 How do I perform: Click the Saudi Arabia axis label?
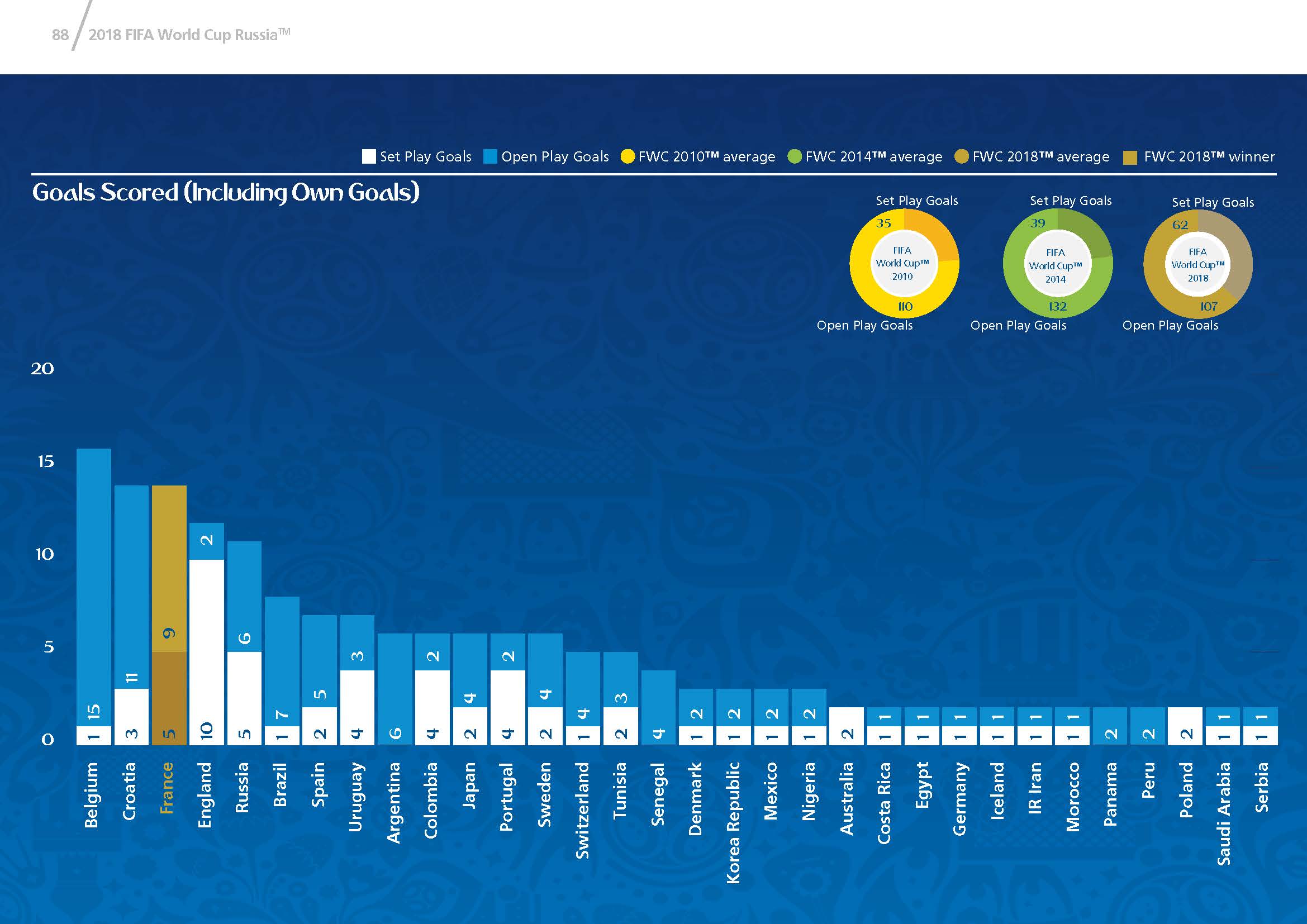pos(1224,813)
